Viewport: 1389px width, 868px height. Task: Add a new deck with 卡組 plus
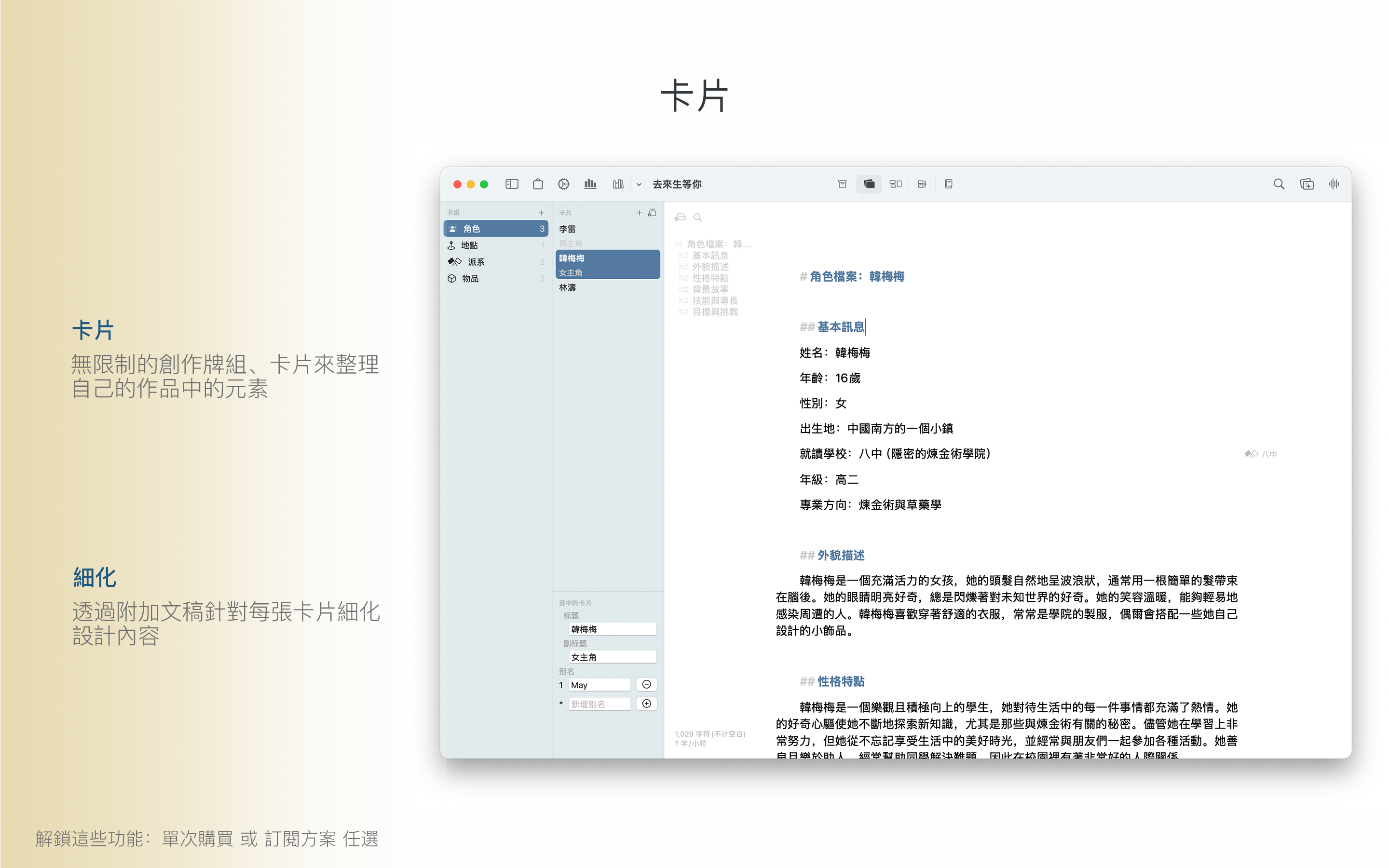(541, 213)
